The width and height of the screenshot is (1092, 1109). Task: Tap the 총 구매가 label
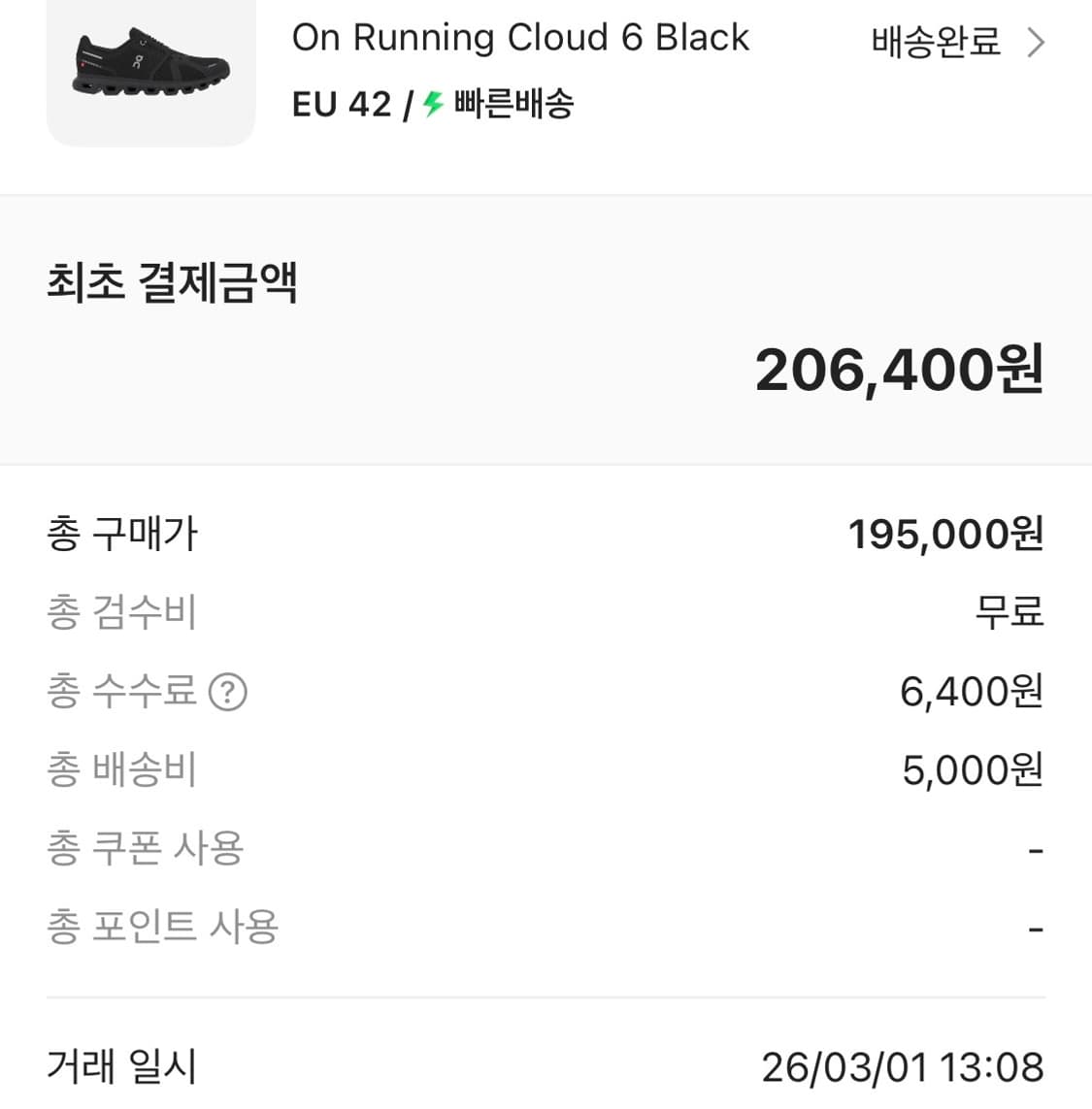(x=122, y=535)
